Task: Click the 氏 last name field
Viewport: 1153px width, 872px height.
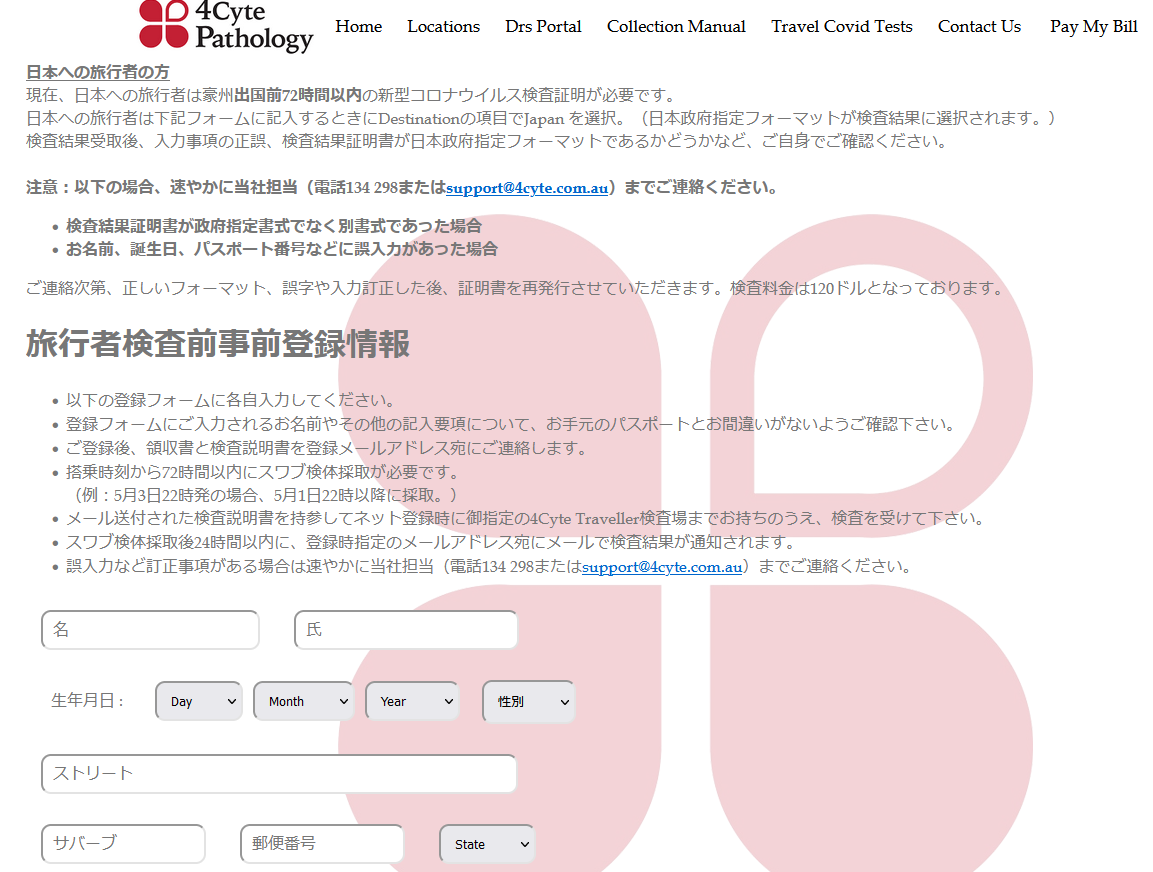Action: click(406, 629)
